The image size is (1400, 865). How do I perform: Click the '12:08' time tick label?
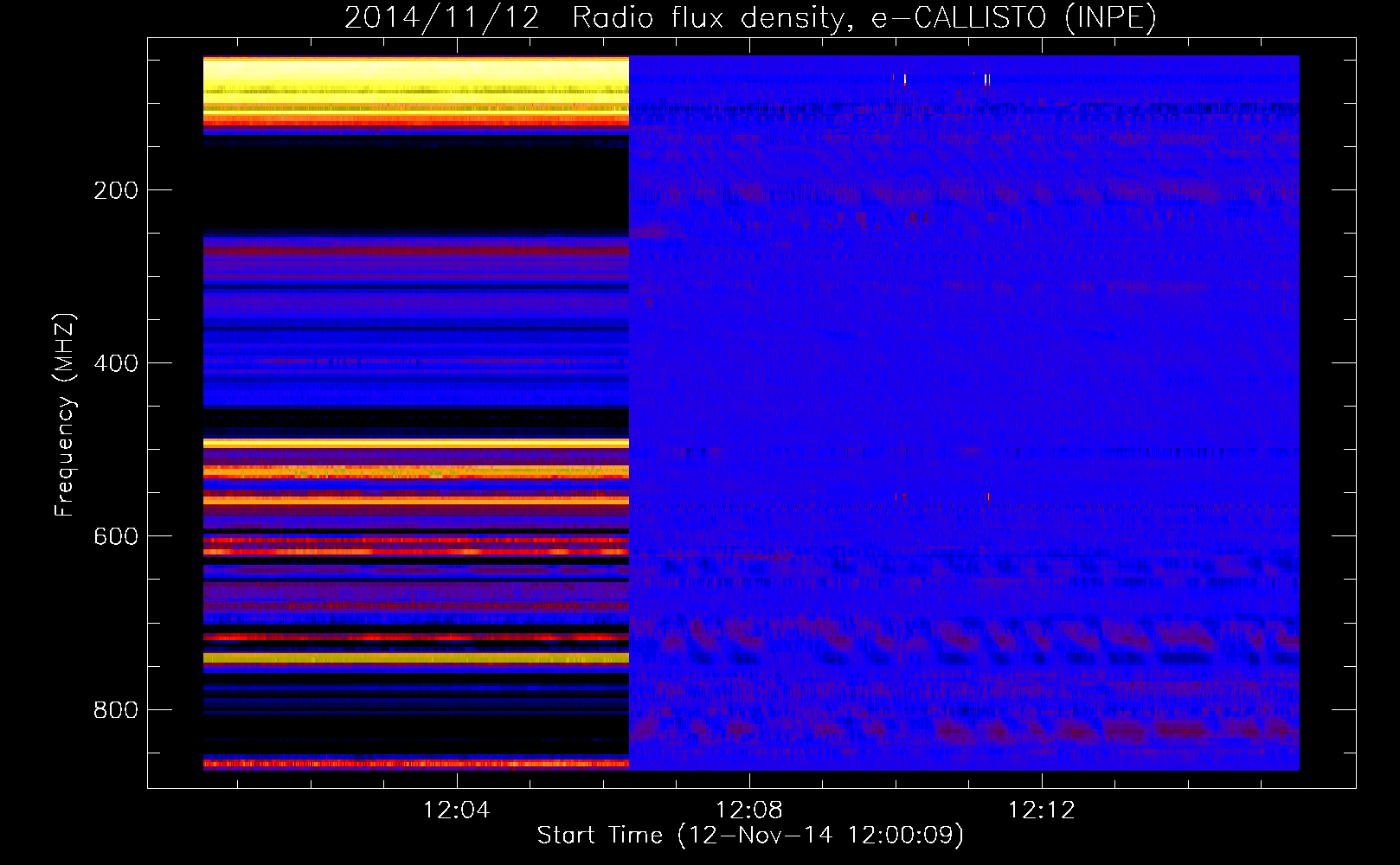(x=749, y=810)
